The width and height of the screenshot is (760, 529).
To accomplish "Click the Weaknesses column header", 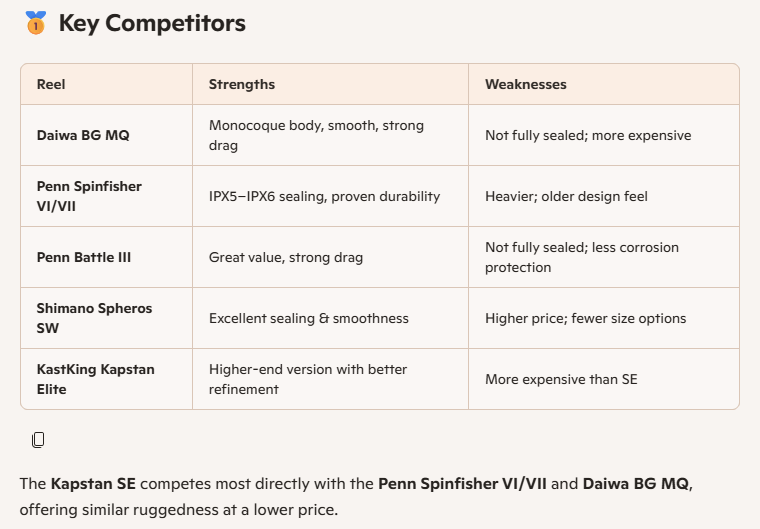I will click(x=525, y=85).
